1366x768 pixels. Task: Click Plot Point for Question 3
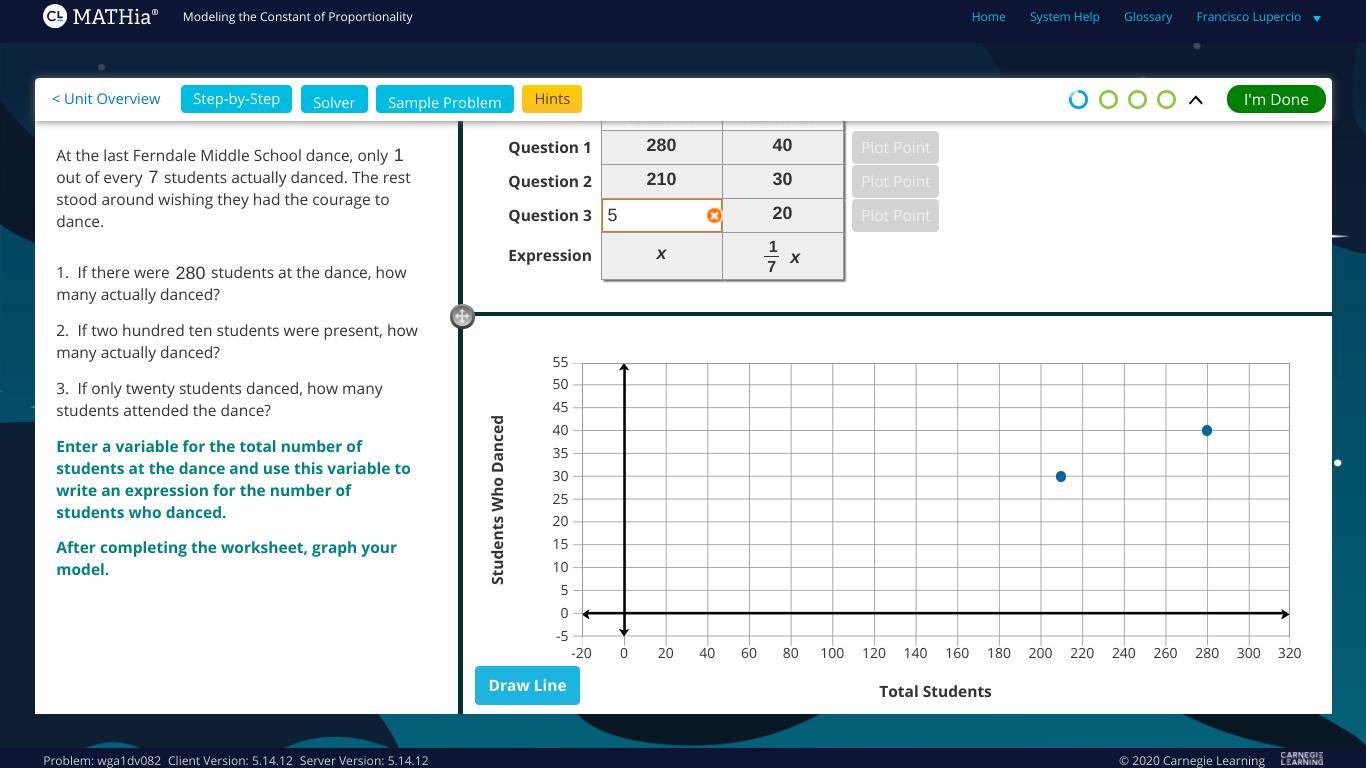pyautogui.click(x=895, y=215)
